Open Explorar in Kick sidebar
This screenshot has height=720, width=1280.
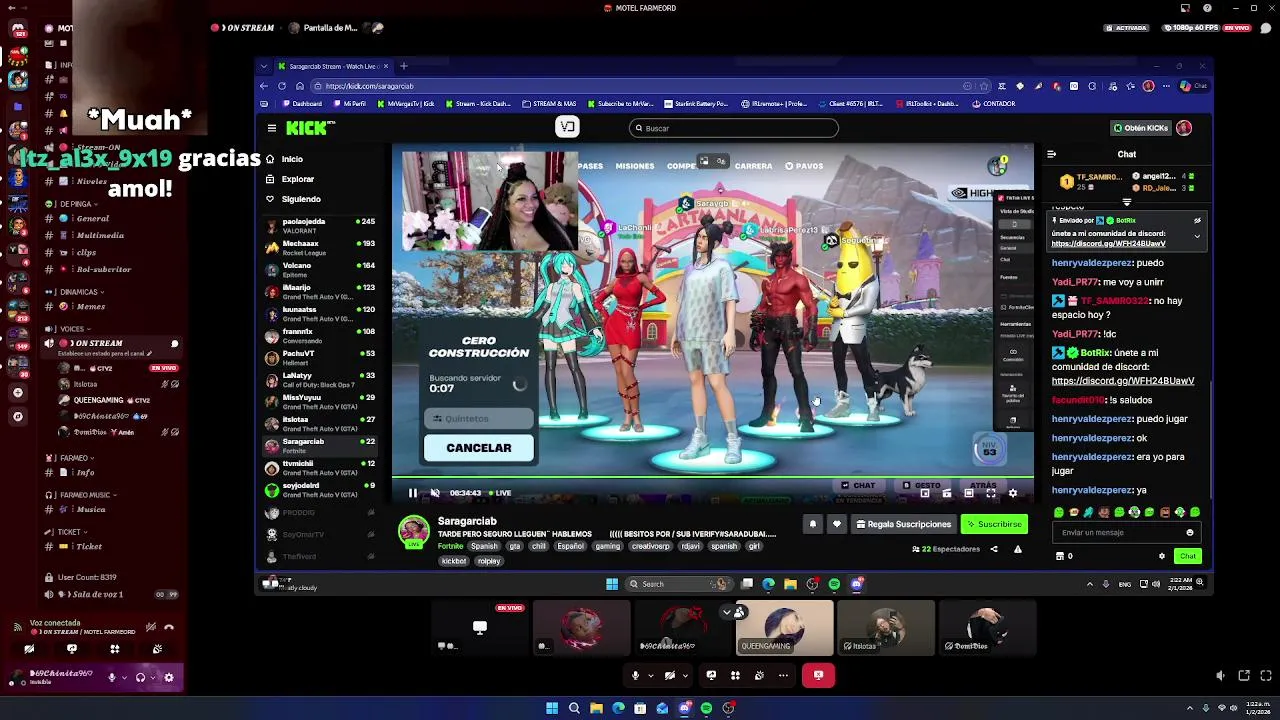(297, 179)
